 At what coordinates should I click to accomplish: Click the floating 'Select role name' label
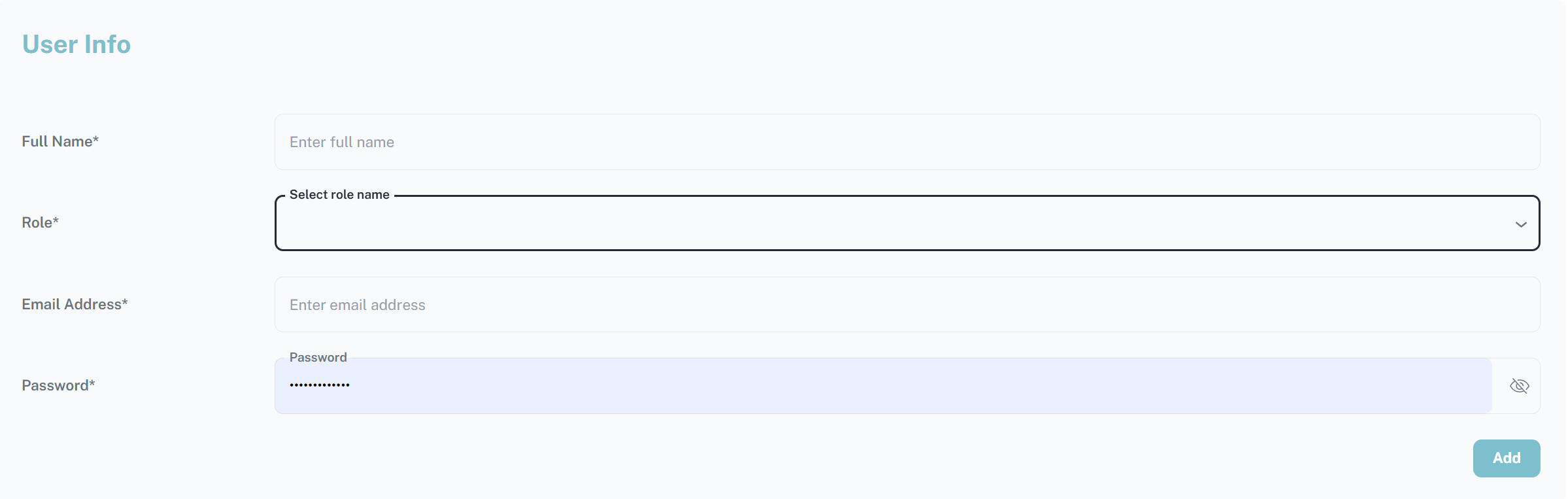coord(339,194)
